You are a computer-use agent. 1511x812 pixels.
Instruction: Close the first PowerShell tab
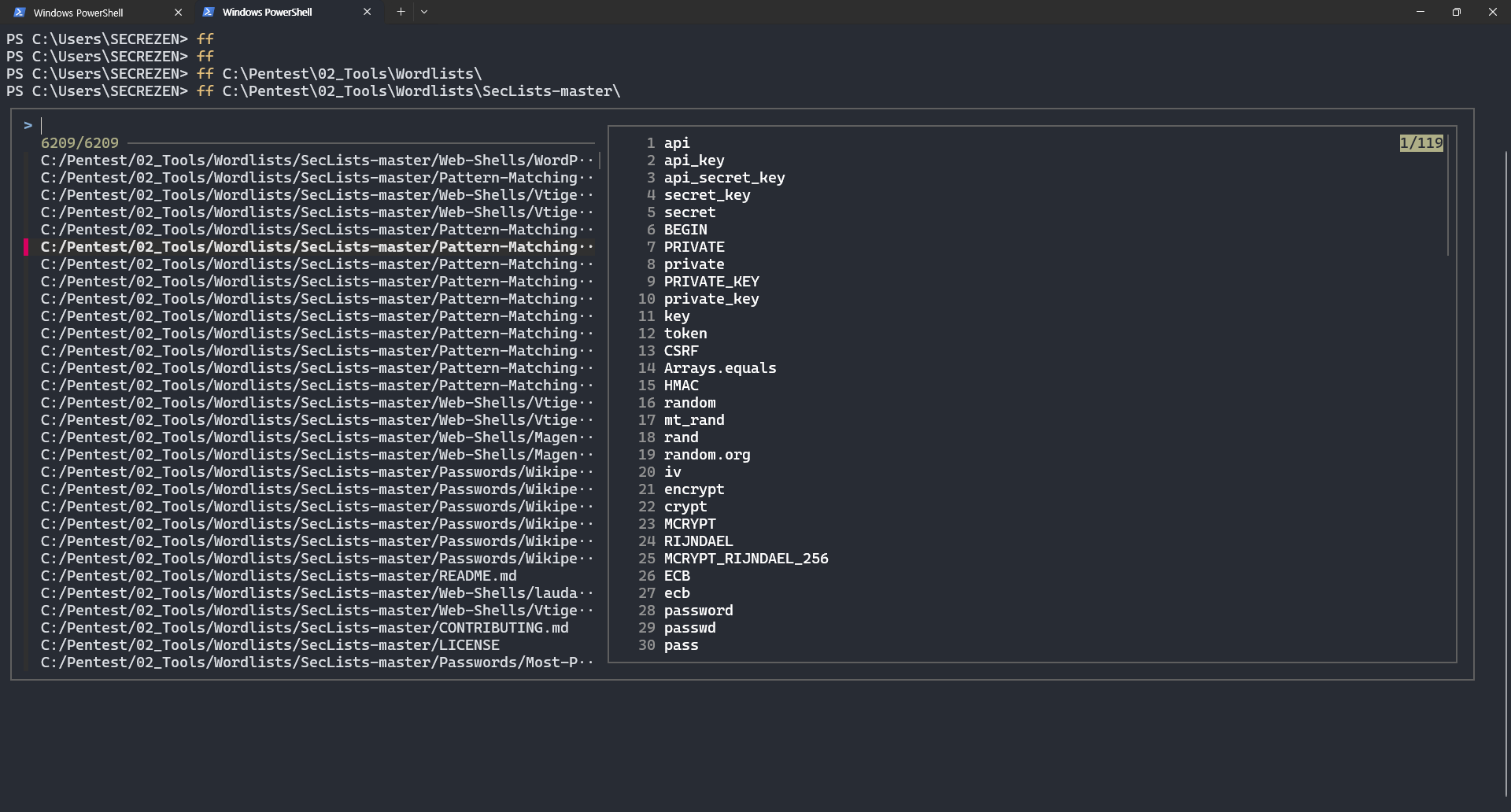(178, 13)
